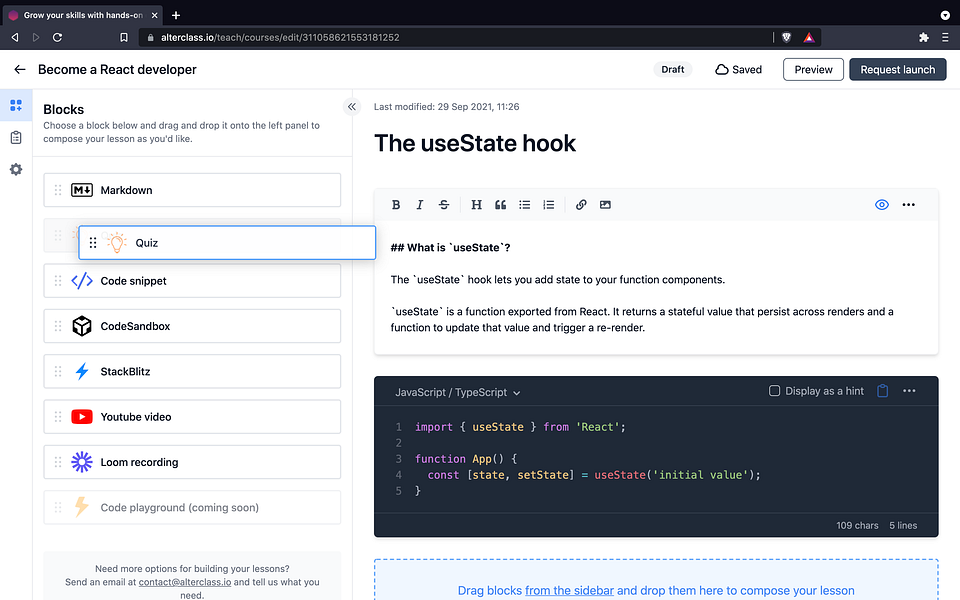Click the browser back navigation button

click(15, 37)
